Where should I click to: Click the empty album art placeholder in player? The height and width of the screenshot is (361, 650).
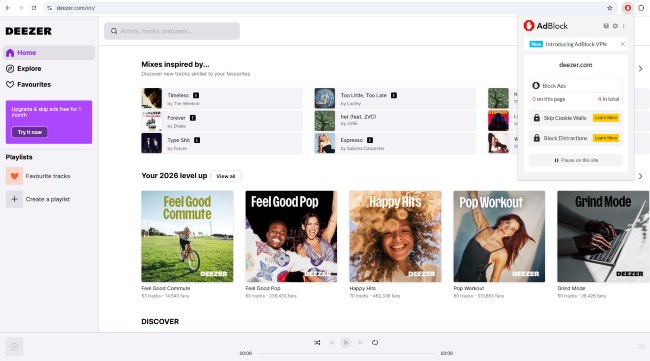click(14, 347)
